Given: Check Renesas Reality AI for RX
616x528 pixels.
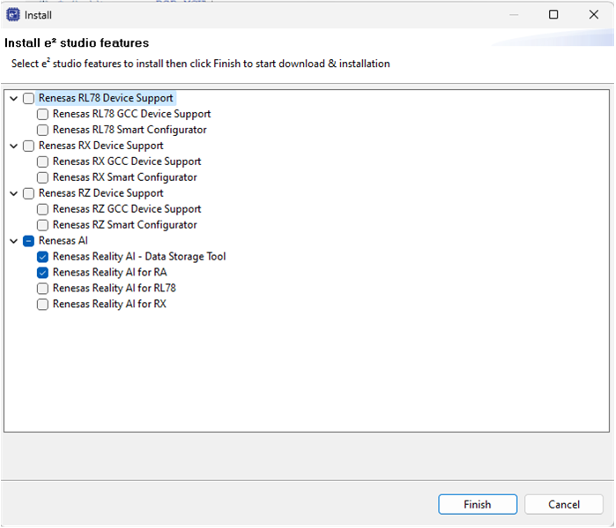Looking at the screenshot, I should [x=43, y=304].
